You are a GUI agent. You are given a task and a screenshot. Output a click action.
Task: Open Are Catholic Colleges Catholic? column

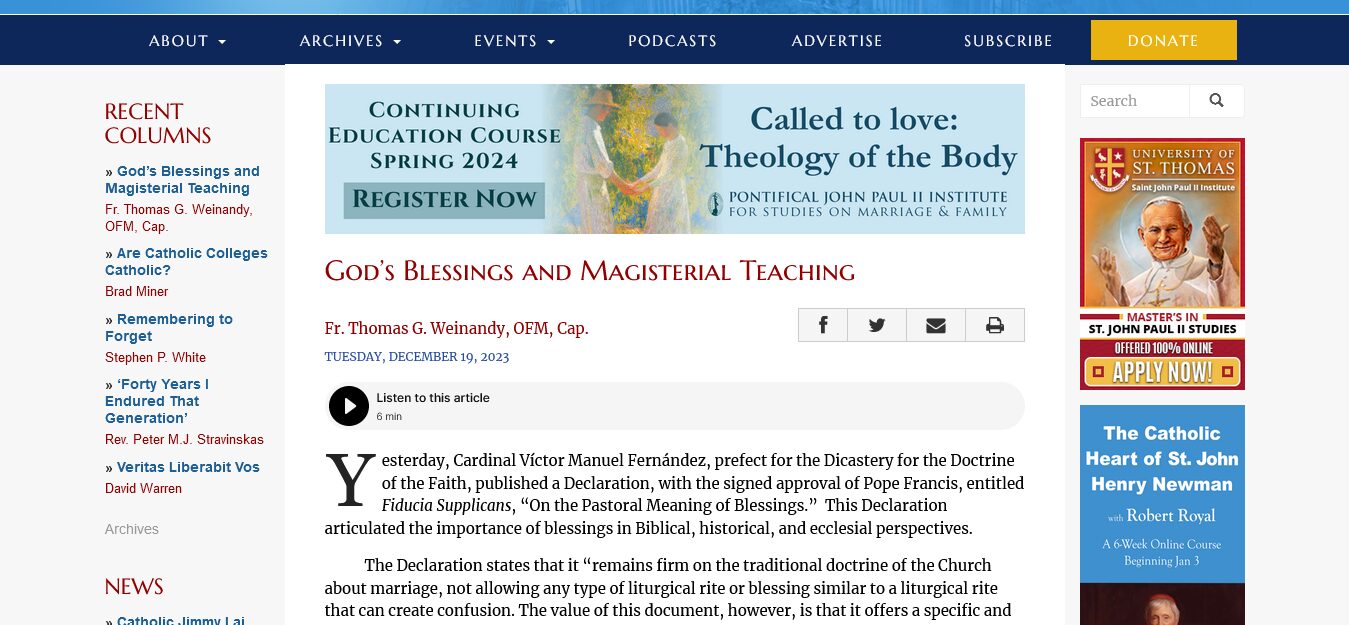click(x=187, y=262)
